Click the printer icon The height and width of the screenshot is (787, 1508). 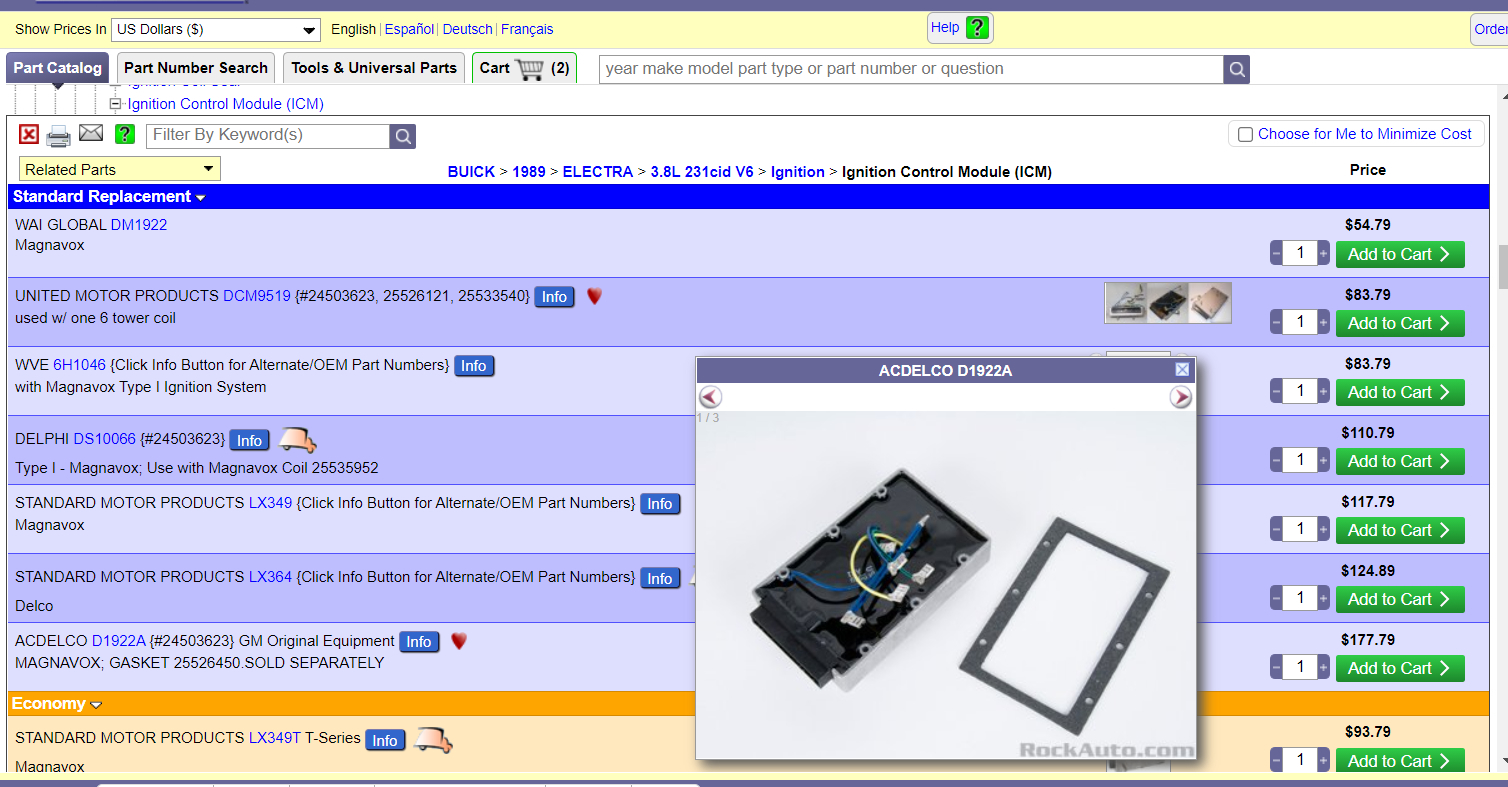[x=59, y=135]
